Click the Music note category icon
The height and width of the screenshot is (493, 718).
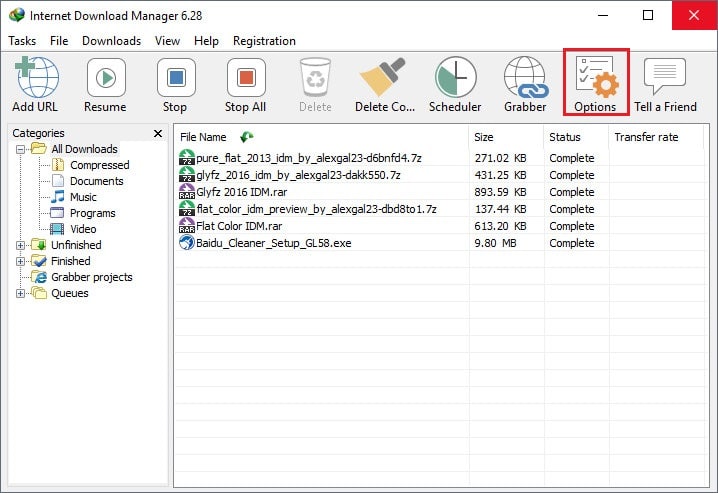[58, 196]
